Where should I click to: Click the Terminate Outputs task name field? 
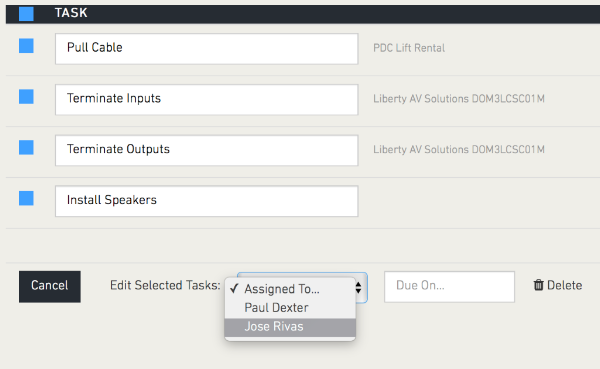207,150
